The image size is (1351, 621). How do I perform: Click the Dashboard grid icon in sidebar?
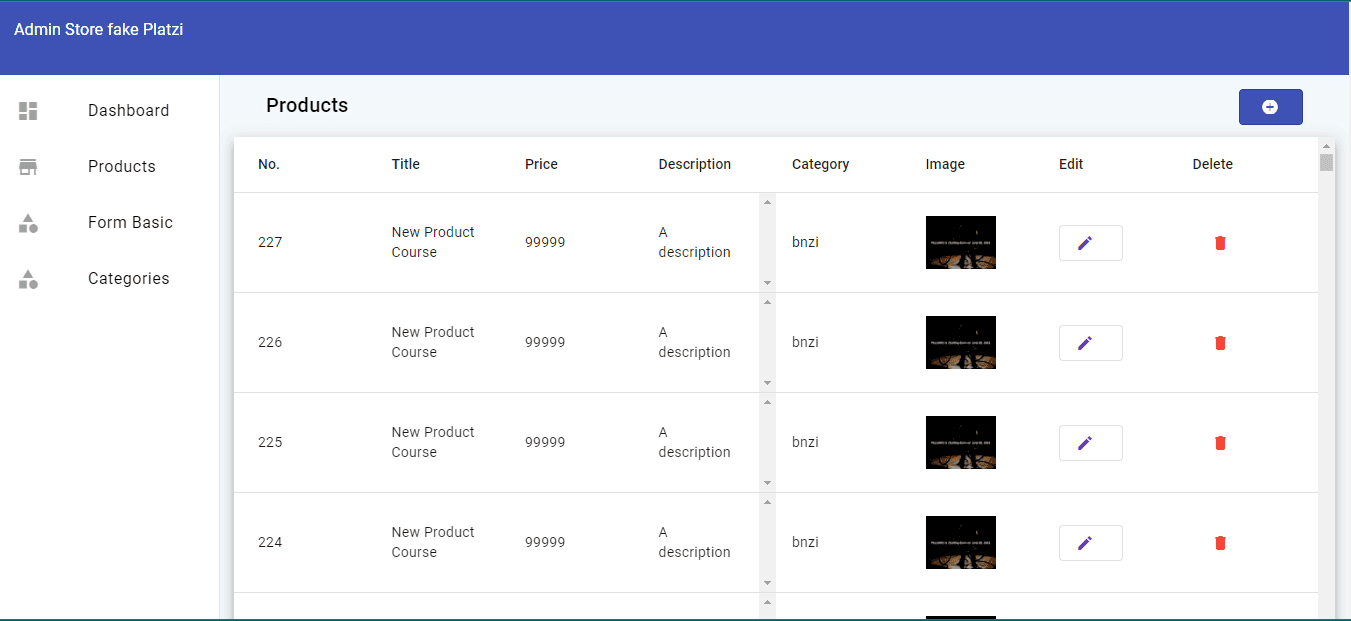pyautogui.click(x=28, y=111)
